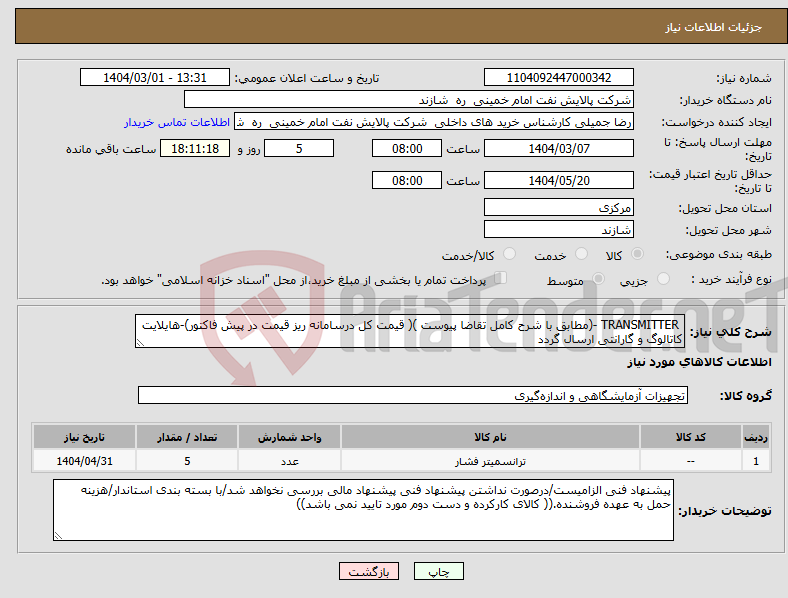
Task: Click the need date cell 1404/04/31
Action: (x=84, y=461)
